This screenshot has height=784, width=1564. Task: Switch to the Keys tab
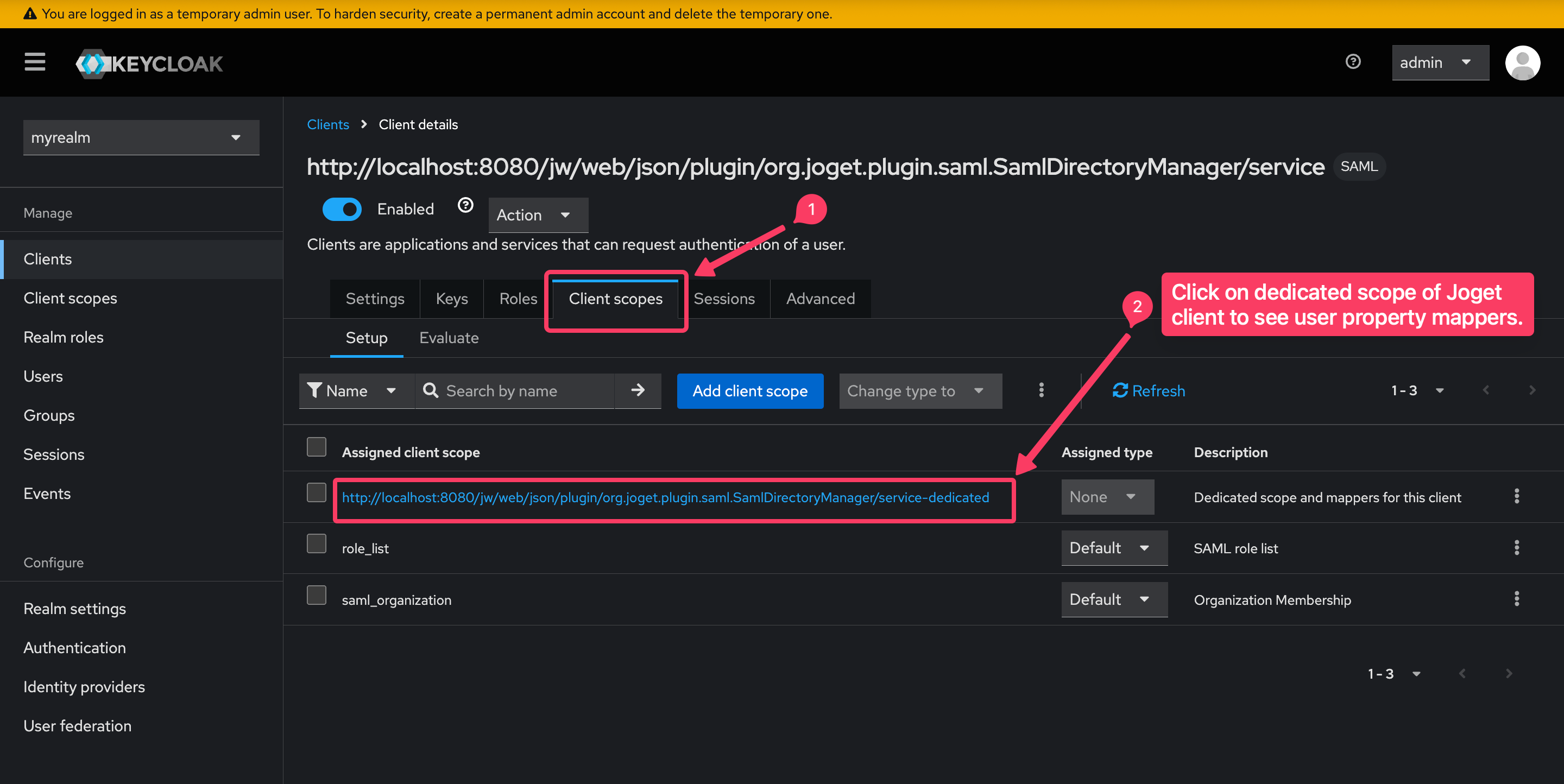(x=452, y=299)
